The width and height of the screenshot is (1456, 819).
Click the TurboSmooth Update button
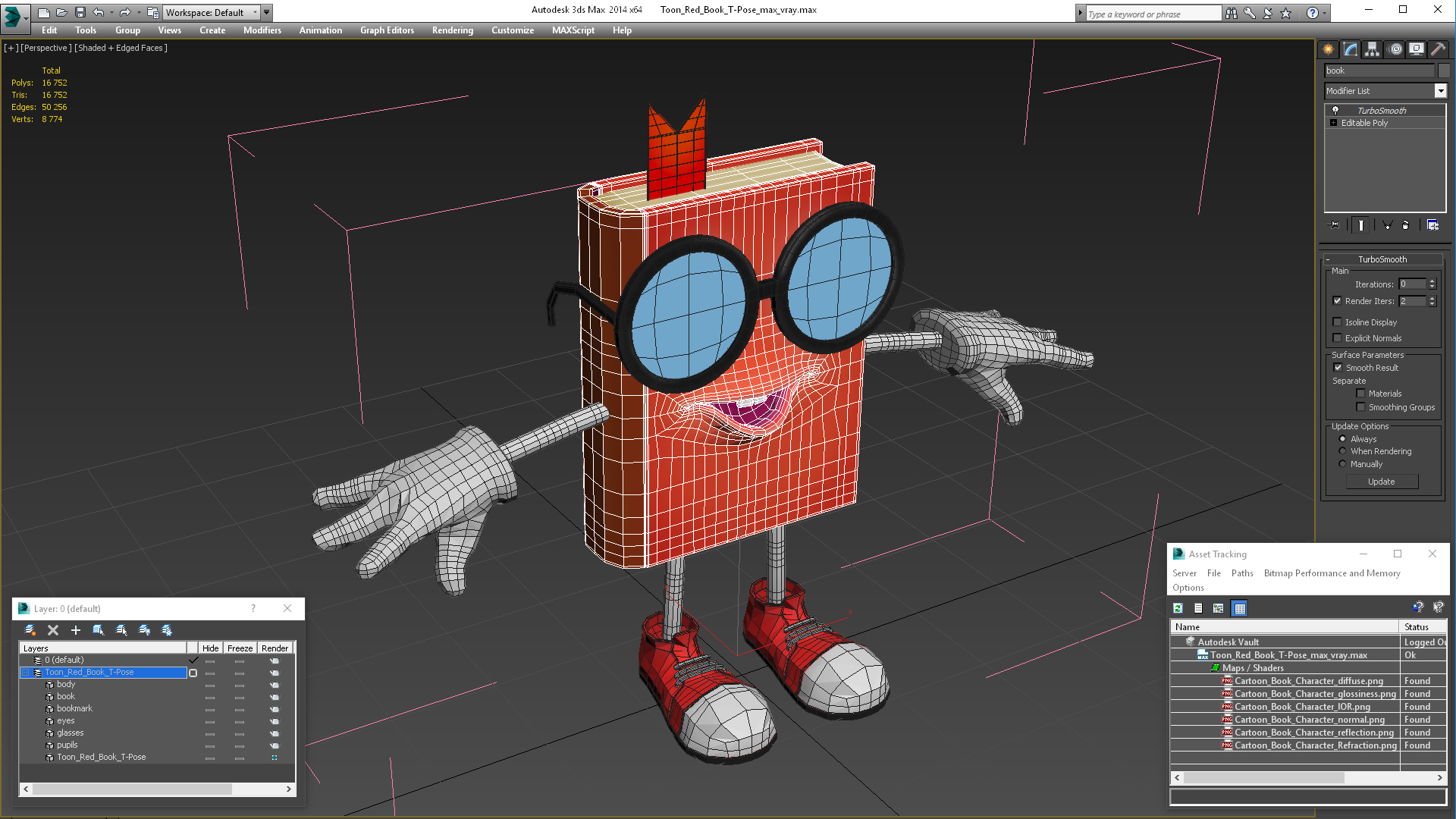click(x=1381, y=482)
